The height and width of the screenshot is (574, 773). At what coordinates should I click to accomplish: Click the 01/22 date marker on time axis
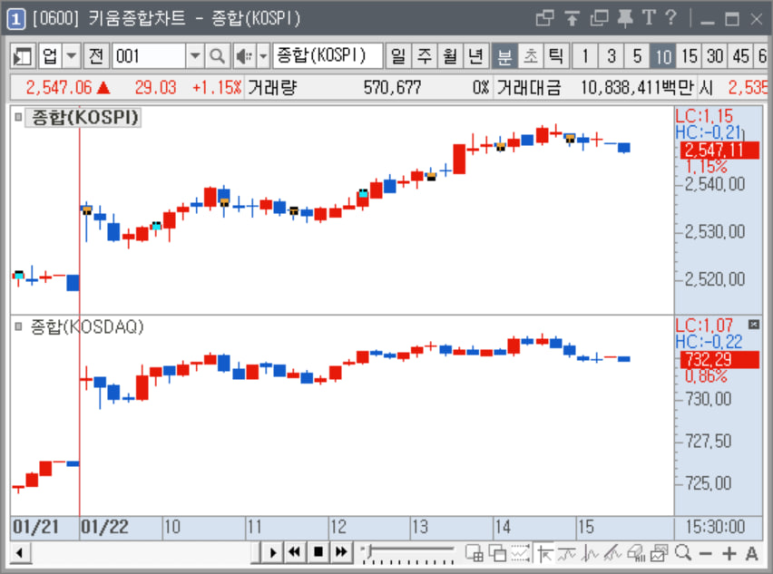coord(105,527)
